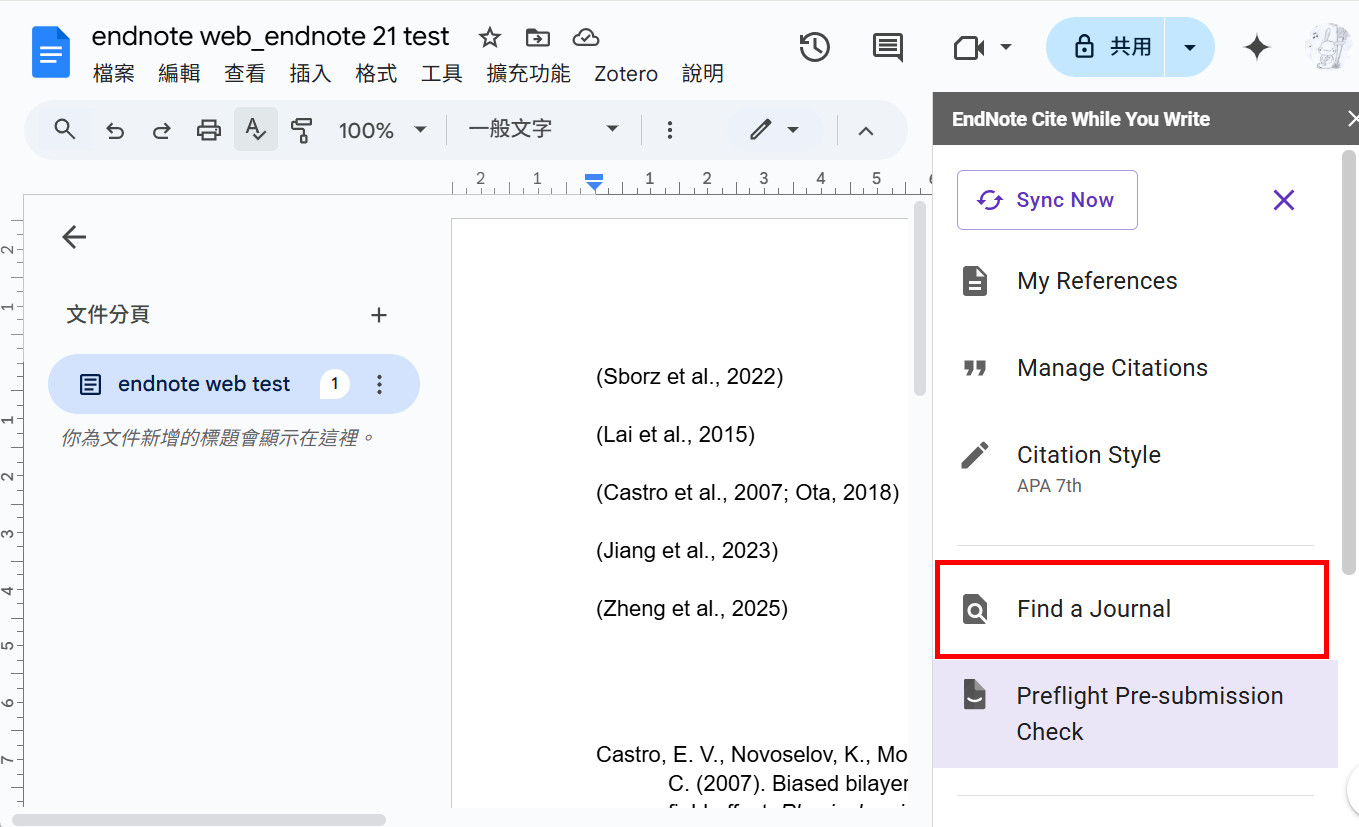Viewport: 1359px width, 827px height.
Task: Open the 100% zoom dropdown
Action: pos(383,130)
